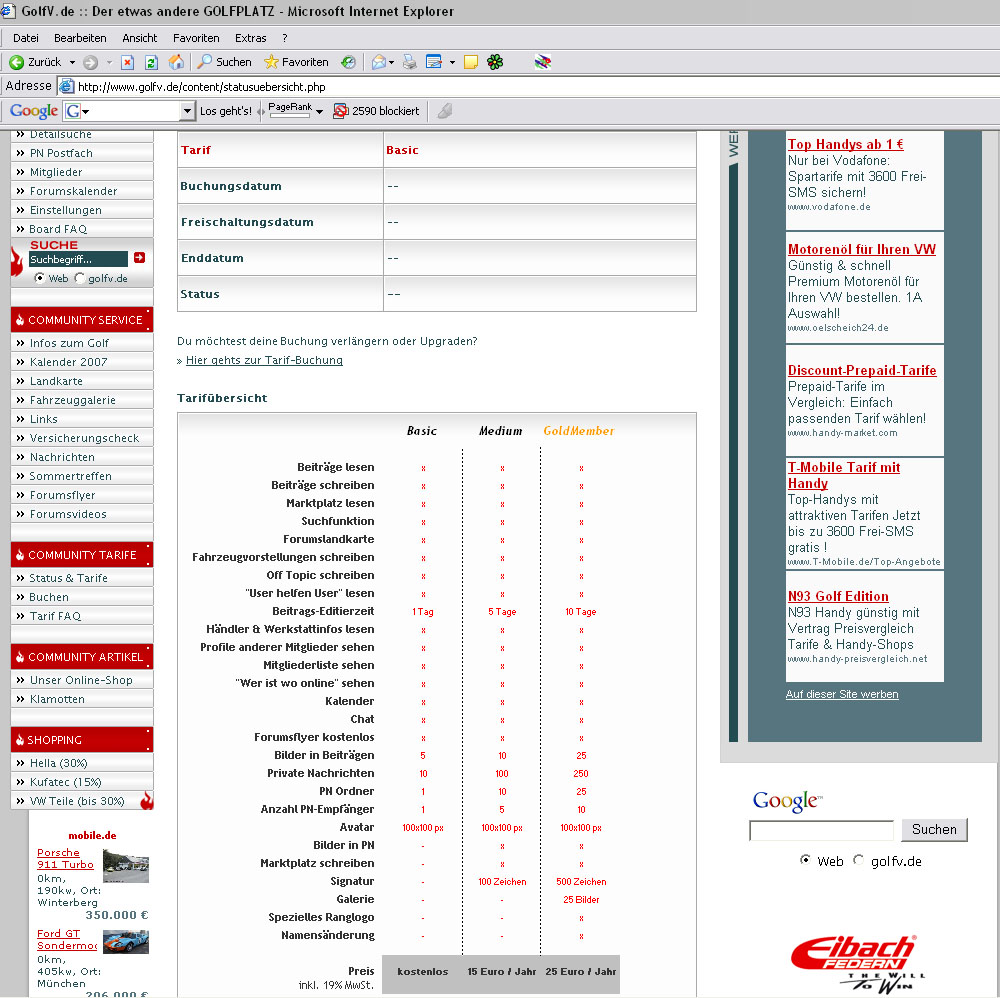
Task: Click the Mail envelope icon
Action: pyautogui.click(x=379, y=62)
